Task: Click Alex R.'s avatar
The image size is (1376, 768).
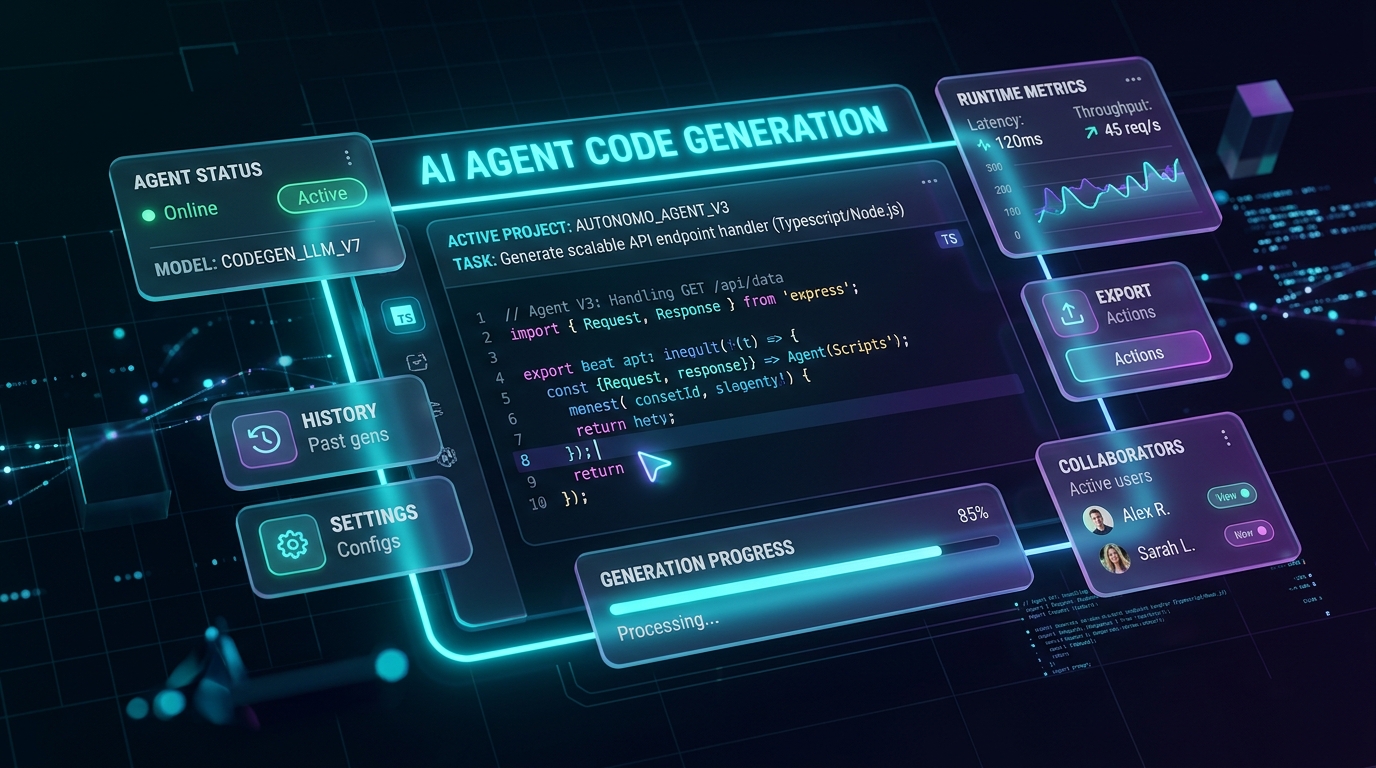Action: point(1097,521)
